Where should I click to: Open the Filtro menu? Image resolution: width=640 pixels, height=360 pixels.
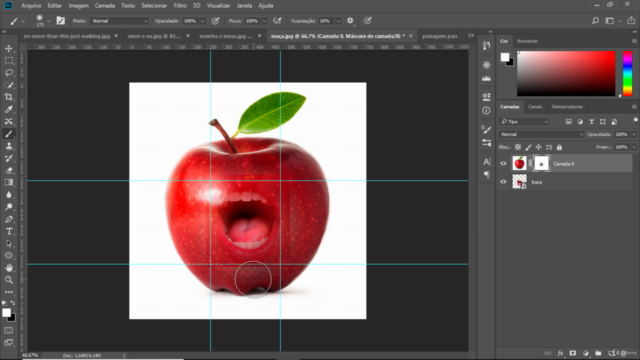180,6
